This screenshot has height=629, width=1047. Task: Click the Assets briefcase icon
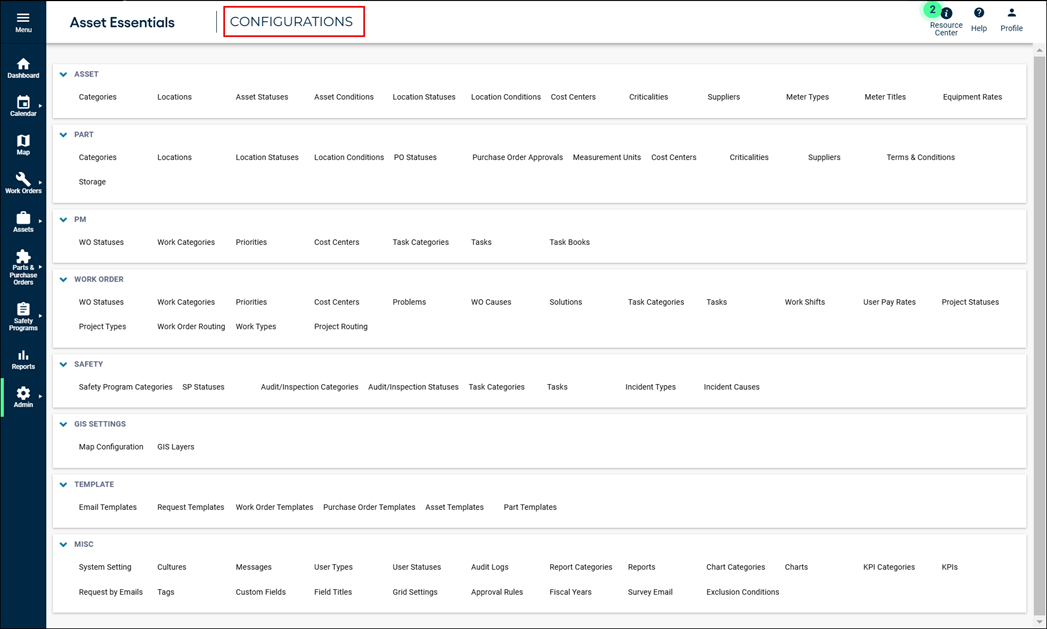point(23,218)
